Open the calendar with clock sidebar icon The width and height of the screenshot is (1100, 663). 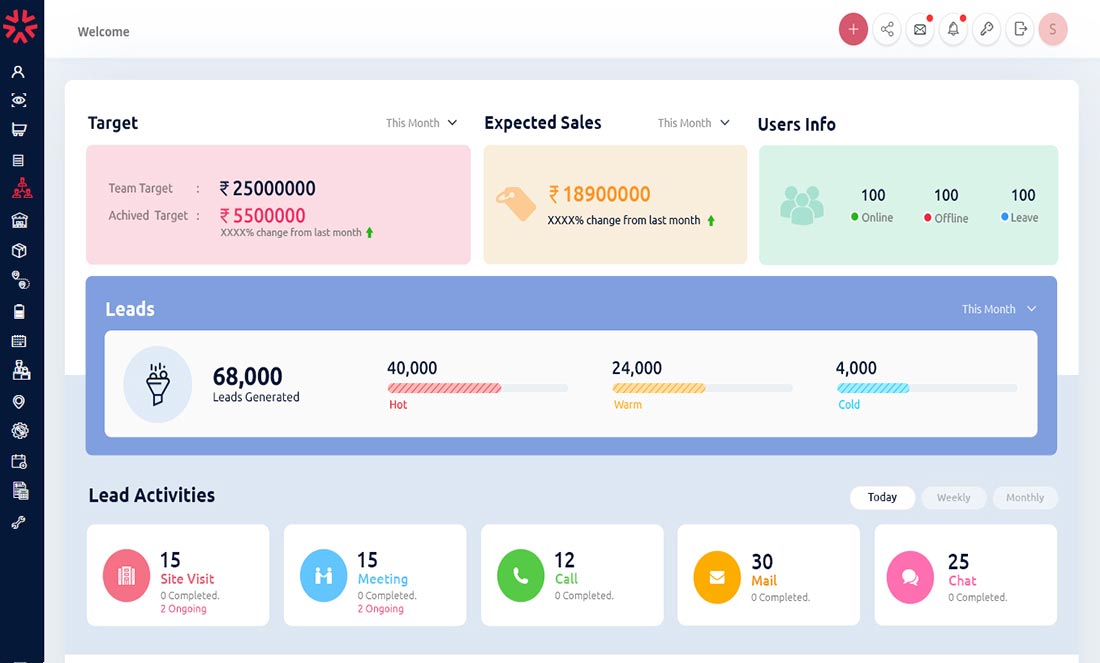[x=19, y=462]
